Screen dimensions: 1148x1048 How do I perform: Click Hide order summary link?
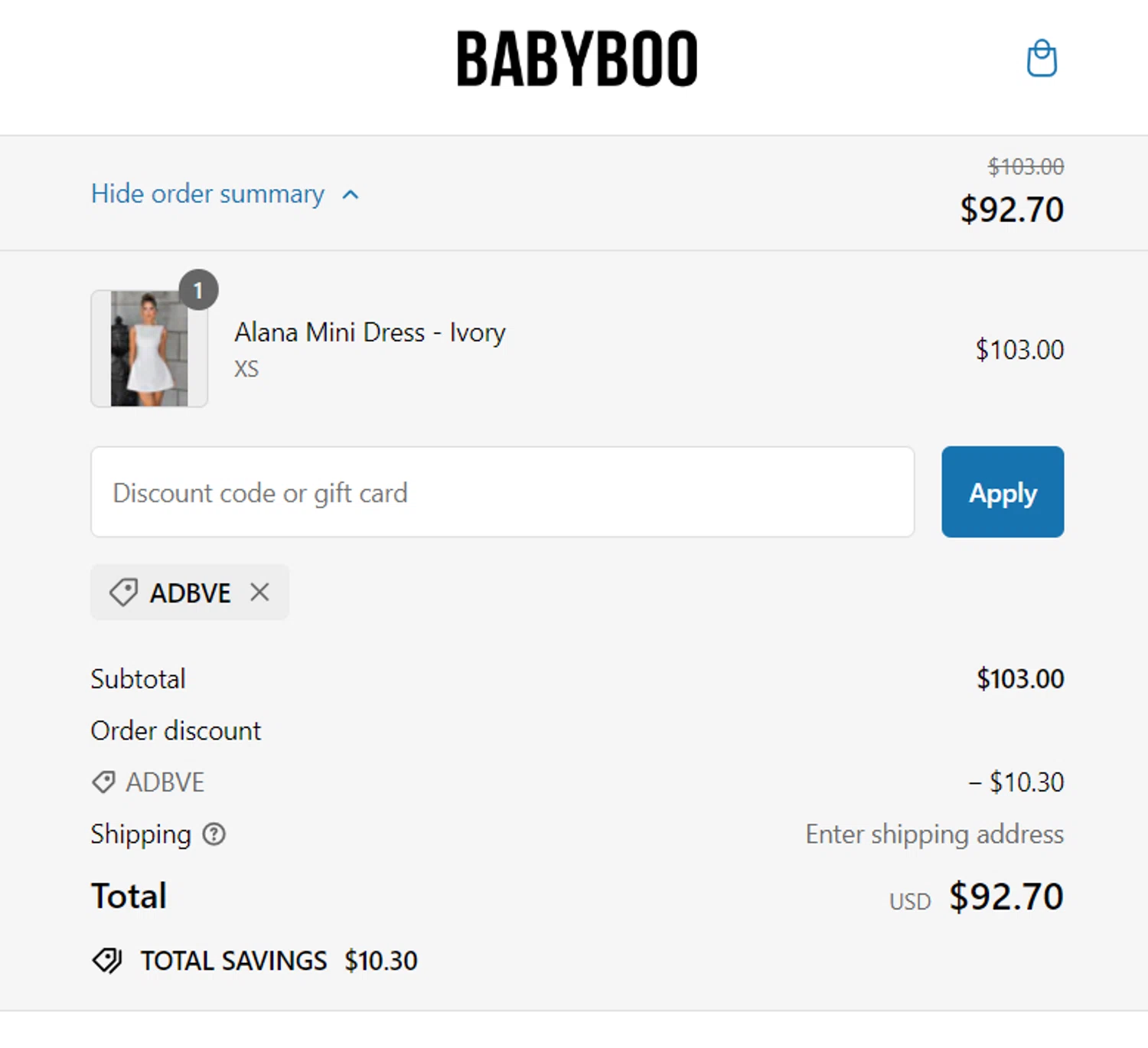coord(207,194)
